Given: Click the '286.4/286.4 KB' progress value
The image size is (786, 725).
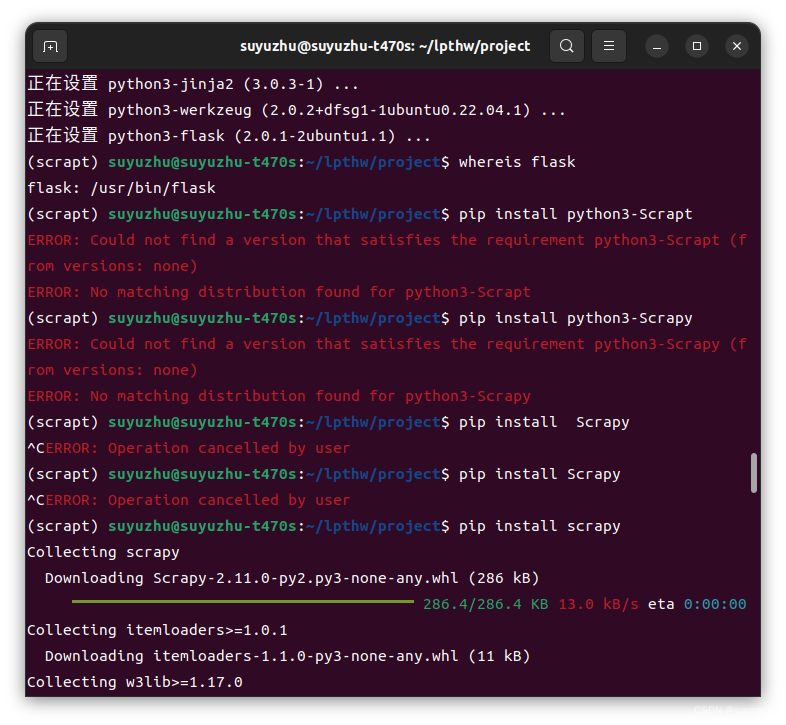Looking at the screenshot, I should pyautogui.click(x=485, y=604).
